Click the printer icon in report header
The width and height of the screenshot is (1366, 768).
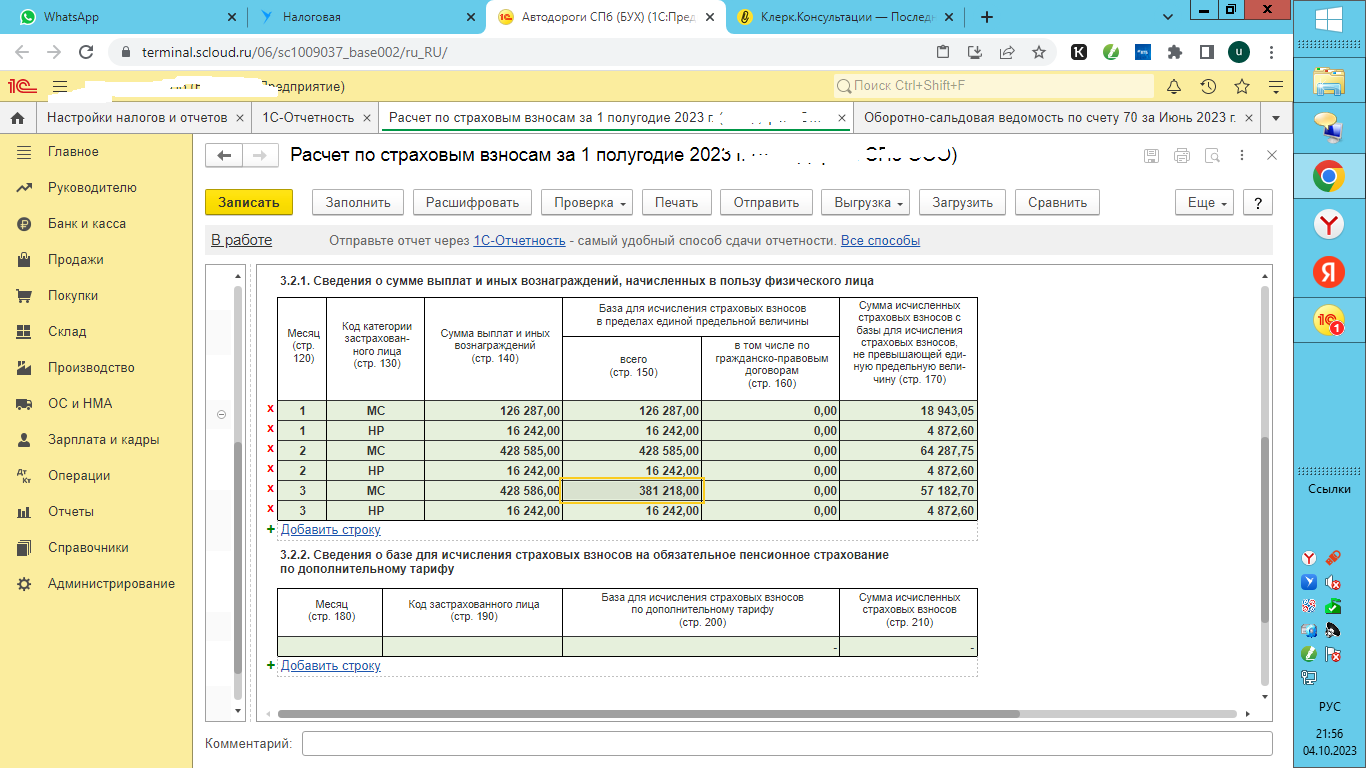tap(1182, 156)
